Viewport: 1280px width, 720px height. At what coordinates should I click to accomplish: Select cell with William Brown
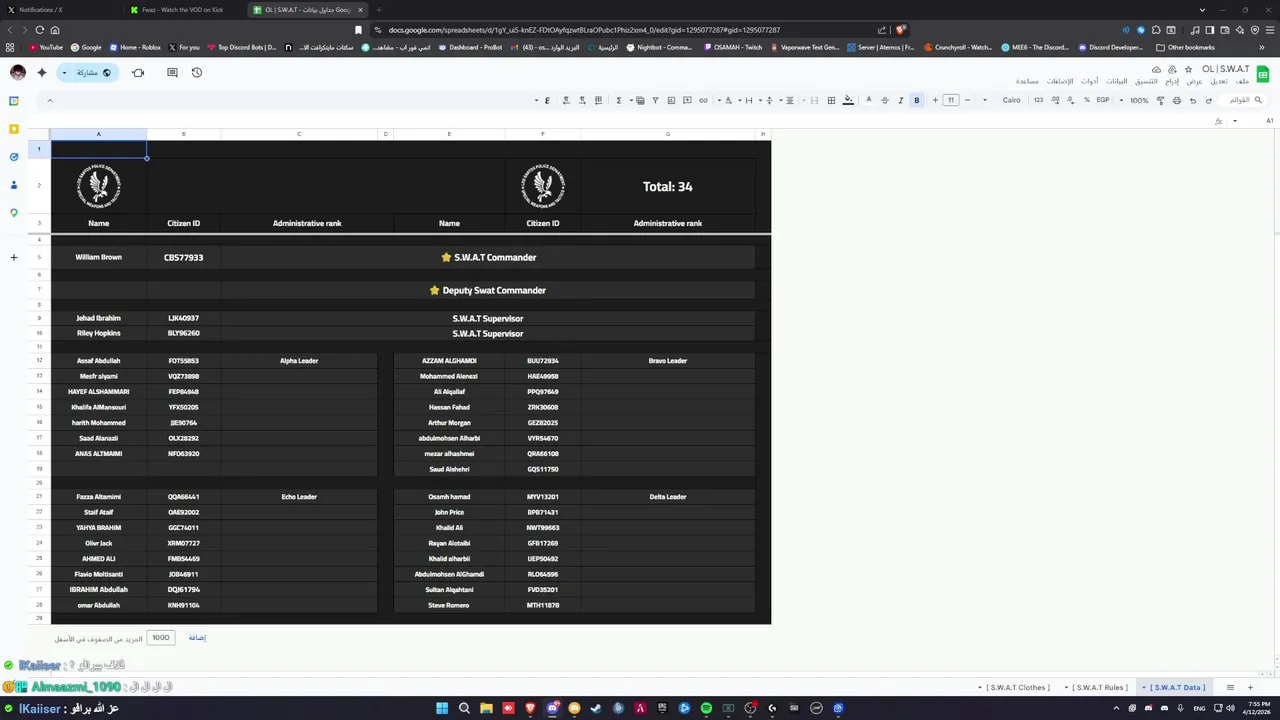98,257
